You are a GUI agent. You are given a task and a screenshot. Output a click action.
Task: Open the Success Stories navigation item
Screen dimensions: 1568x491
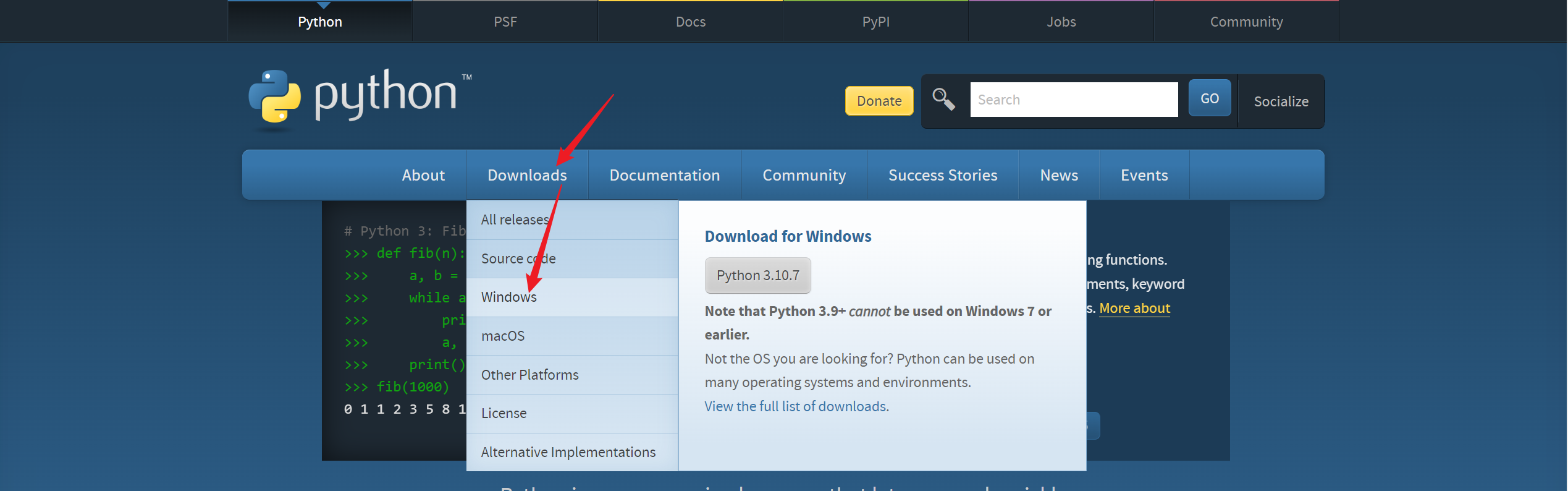point(942,175)
